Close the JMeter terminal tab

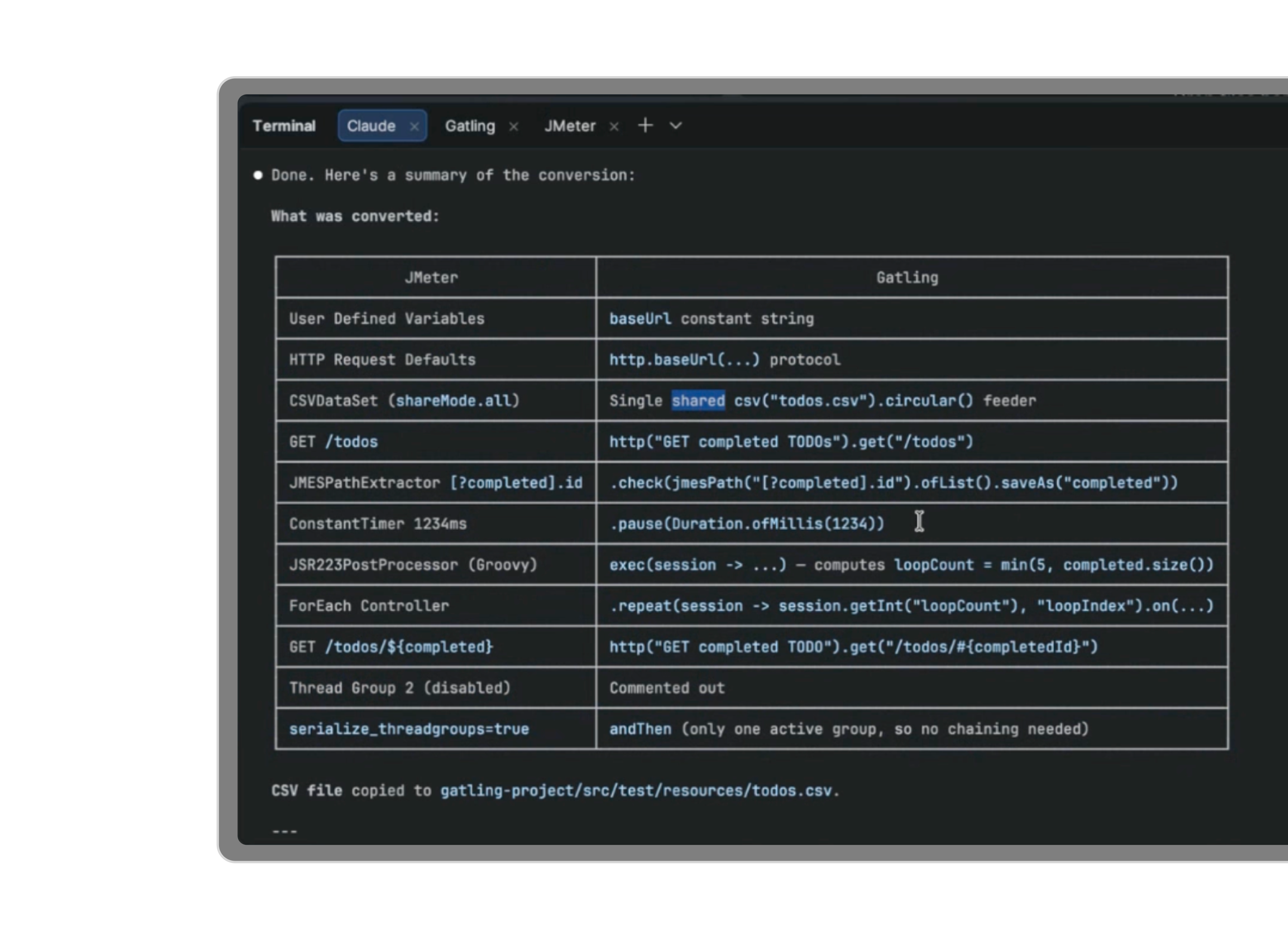pos(614,126)
